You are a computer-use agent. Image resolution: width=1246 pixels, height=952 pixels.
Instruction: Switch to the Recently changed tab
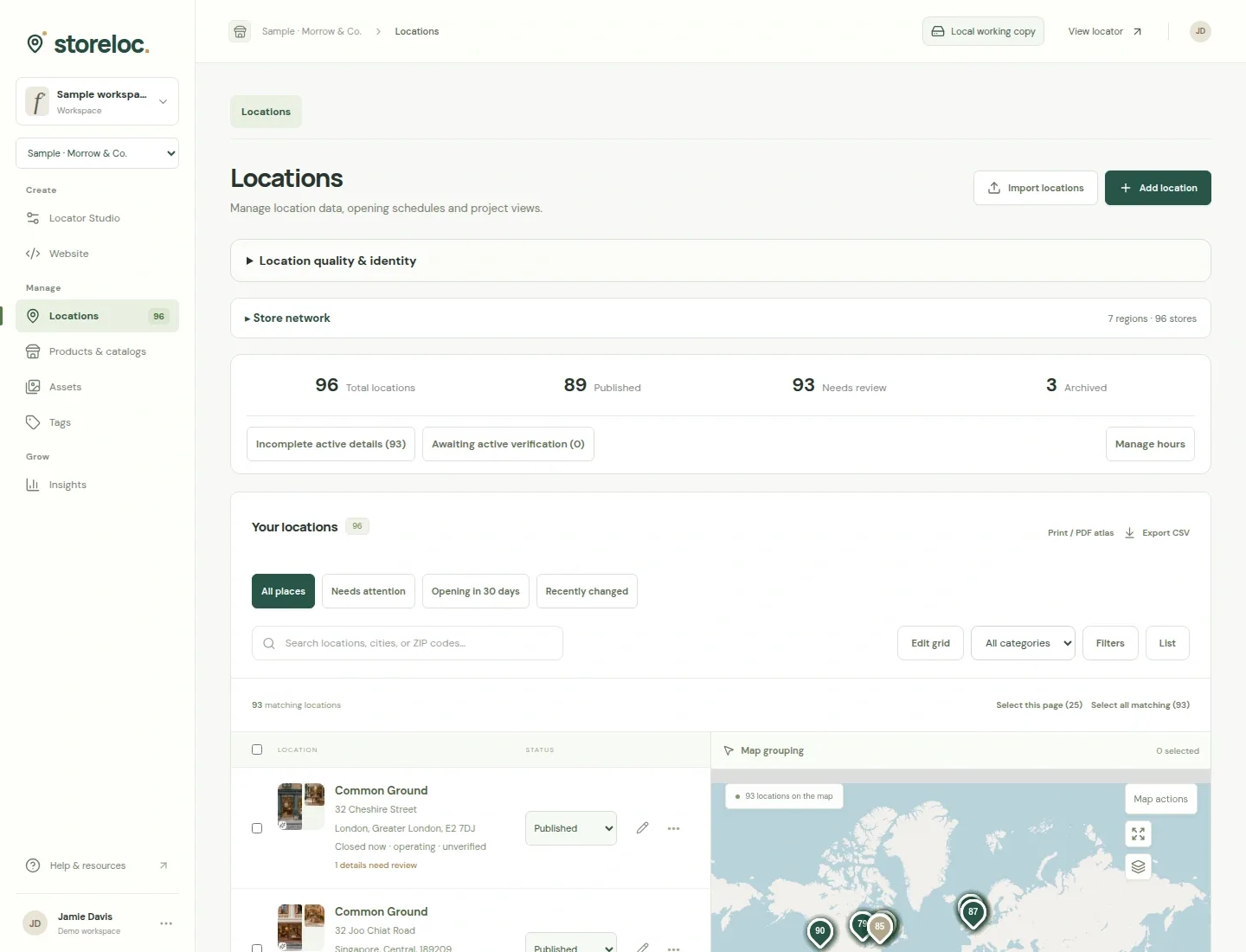coord(587,591)
